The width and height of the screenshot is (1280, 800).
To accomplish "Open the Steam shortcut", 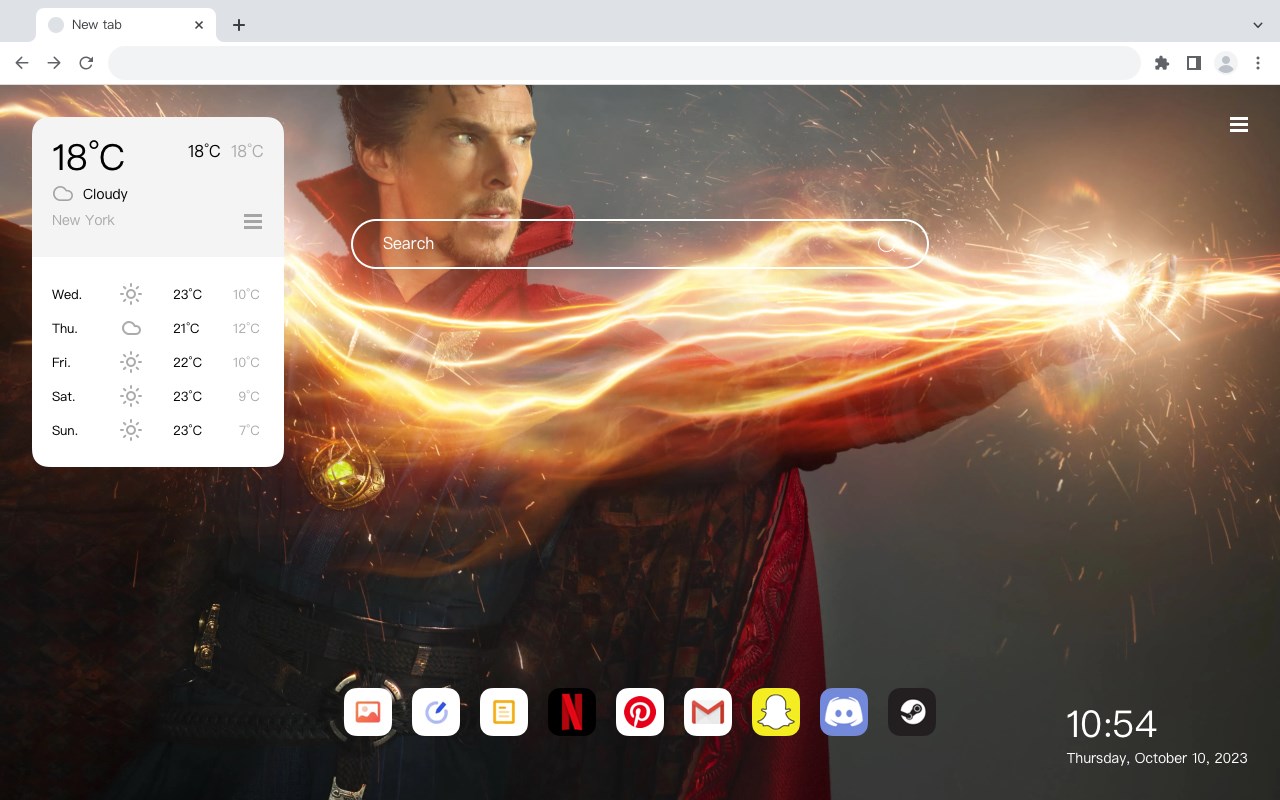I will click(912, 712).
